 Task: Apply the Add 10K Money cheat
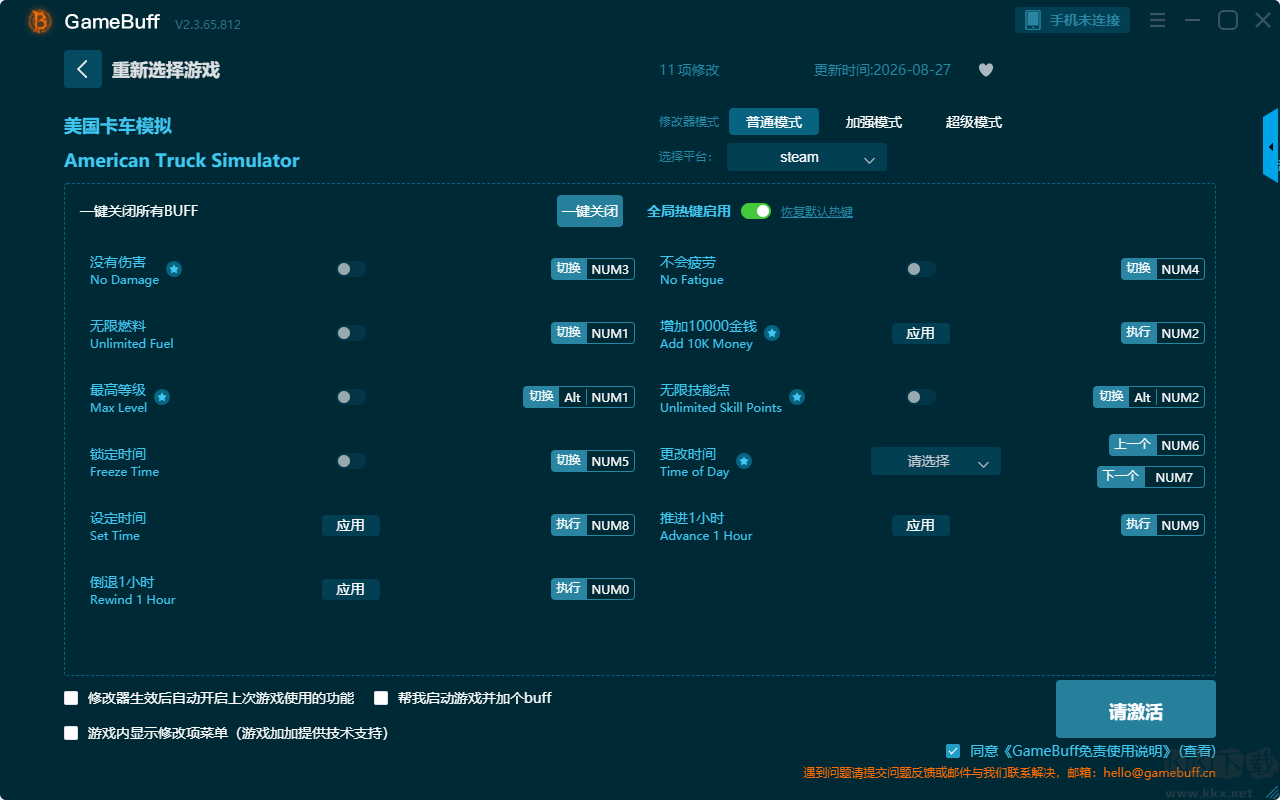921,333
